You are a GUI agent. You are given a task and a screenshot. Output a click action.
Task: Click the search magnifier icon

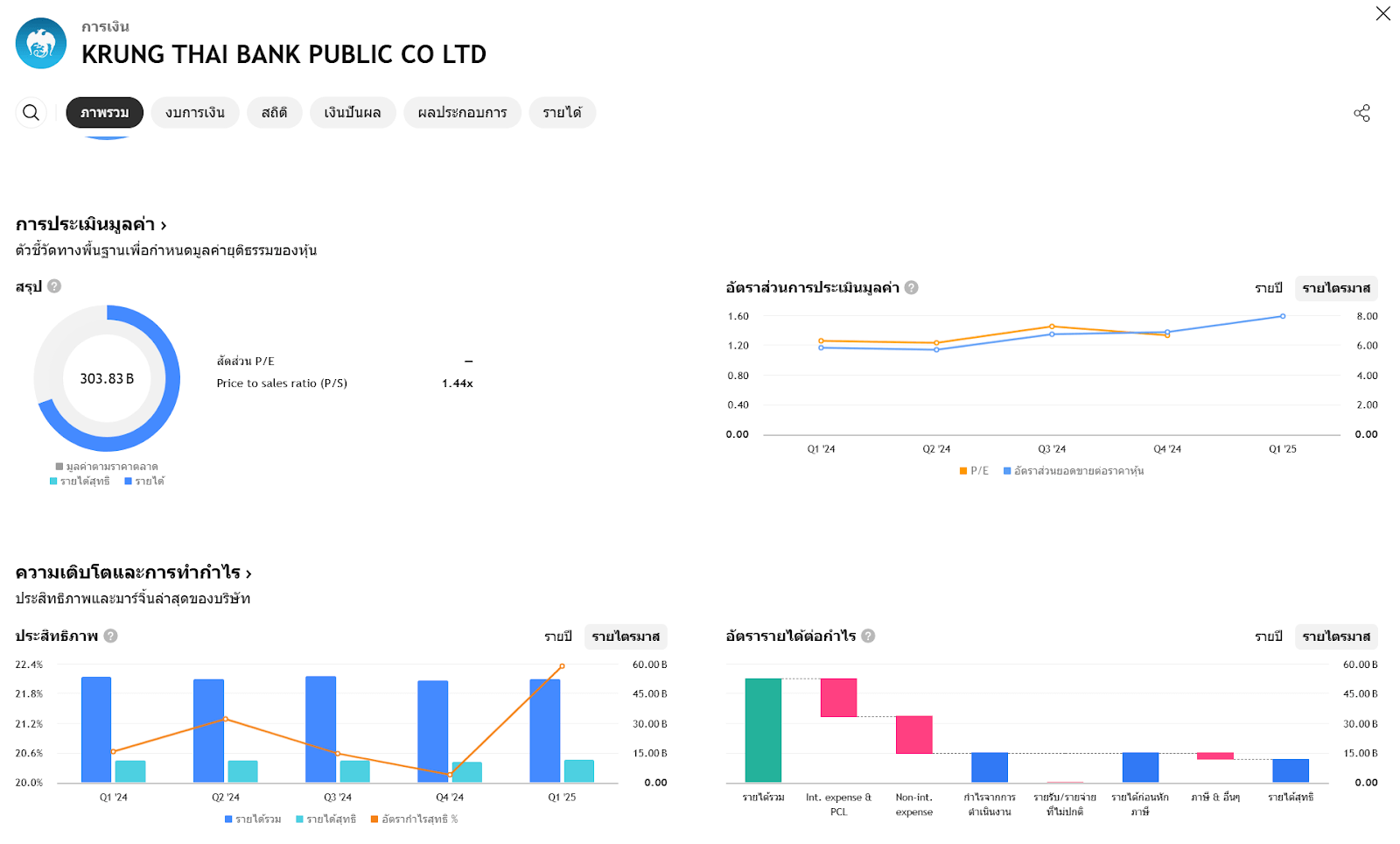[31, 113]
